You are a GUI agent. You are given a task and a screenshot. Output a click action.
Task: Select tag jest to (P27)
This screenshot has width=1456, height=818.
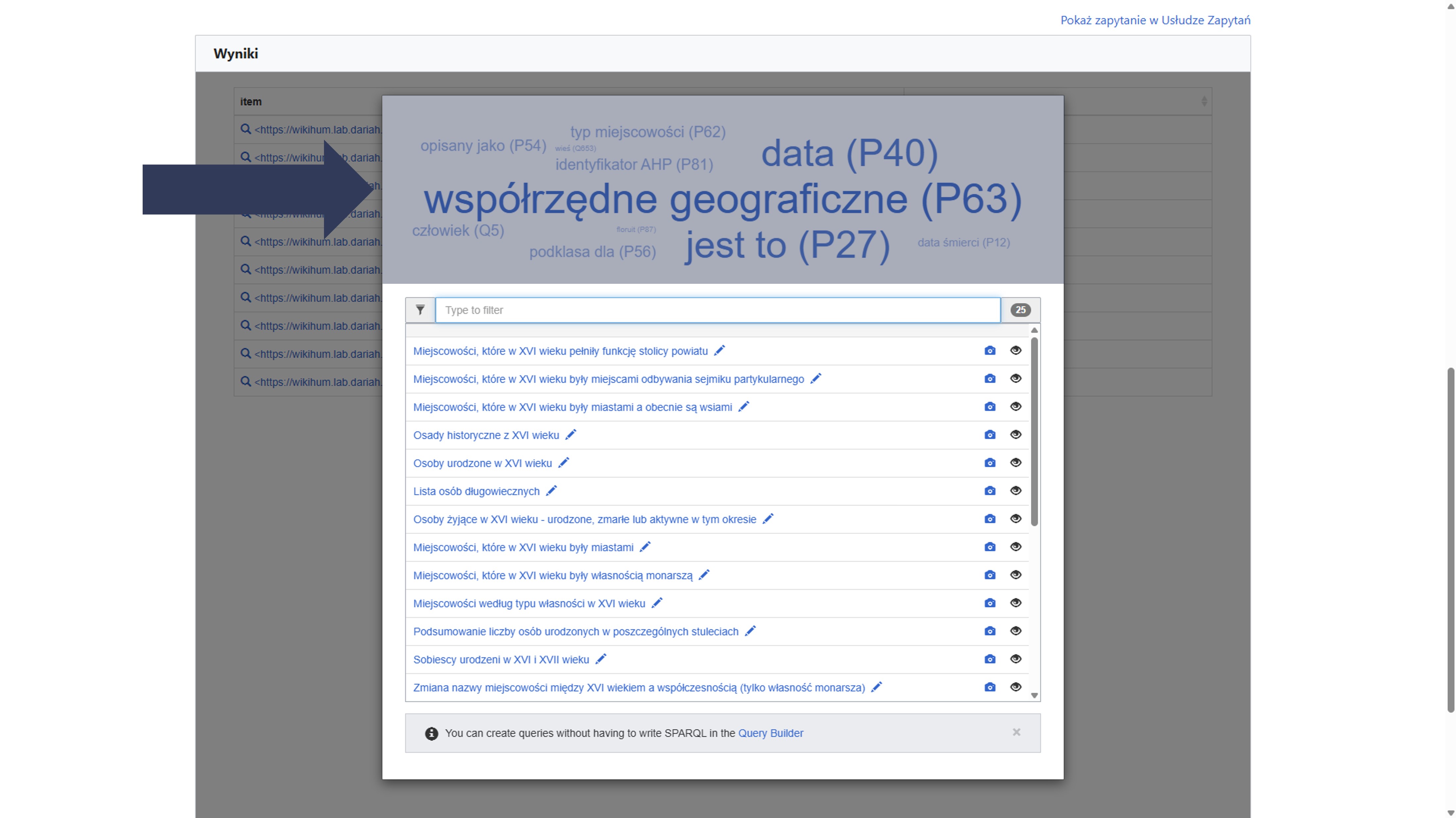787,245
